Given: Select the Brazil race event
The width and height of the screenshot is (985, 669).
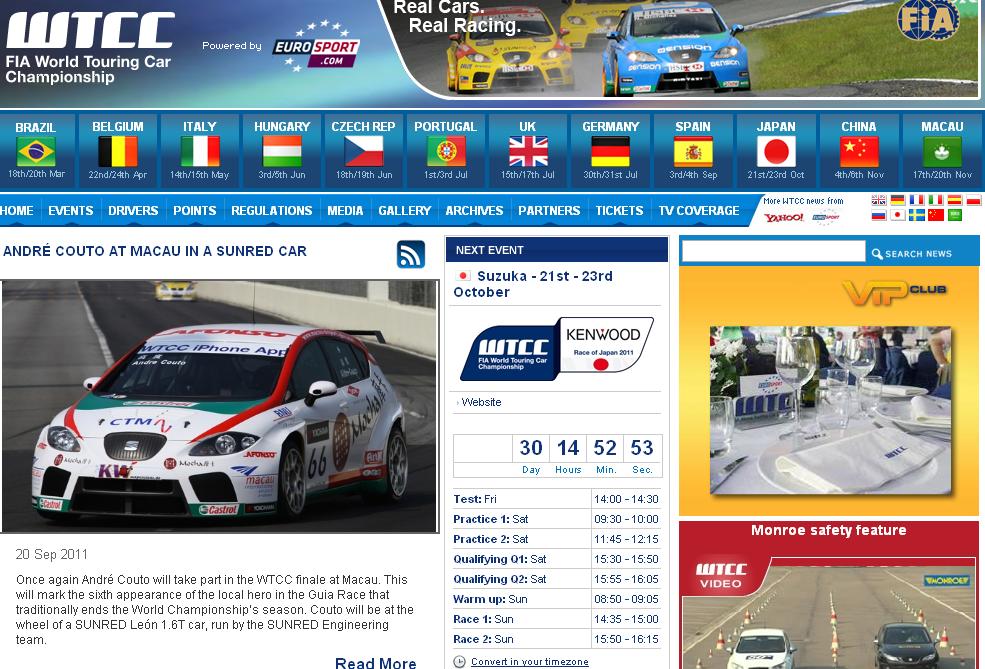Looking at the screenshot, I should pyautogui.click(x=35, y=150).
